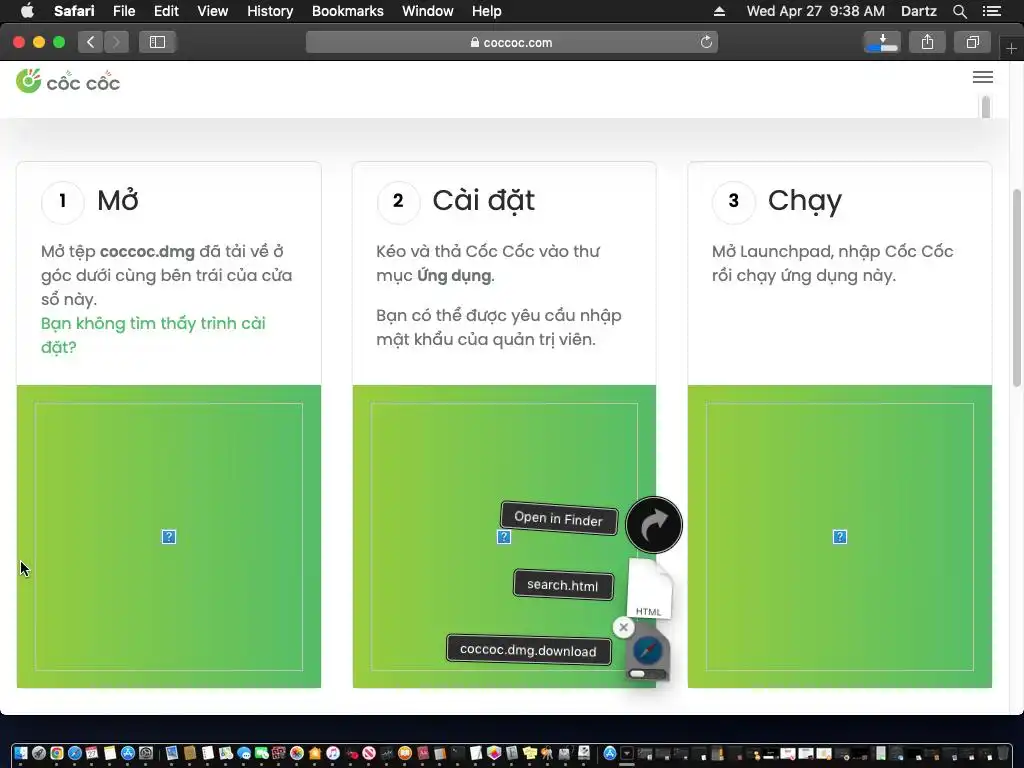Open the Bookmarks menu
The width and height of the screenshot is (1024, 768).
(347, 11)
